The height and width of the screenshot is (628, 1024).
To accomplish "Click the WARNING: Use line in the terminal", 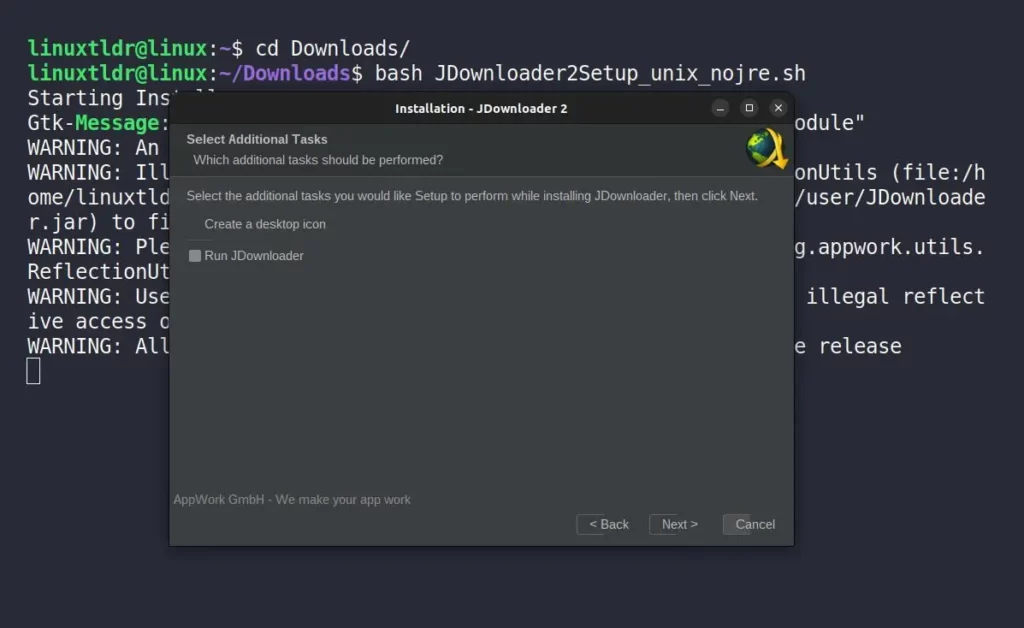I will click(98, 296).
